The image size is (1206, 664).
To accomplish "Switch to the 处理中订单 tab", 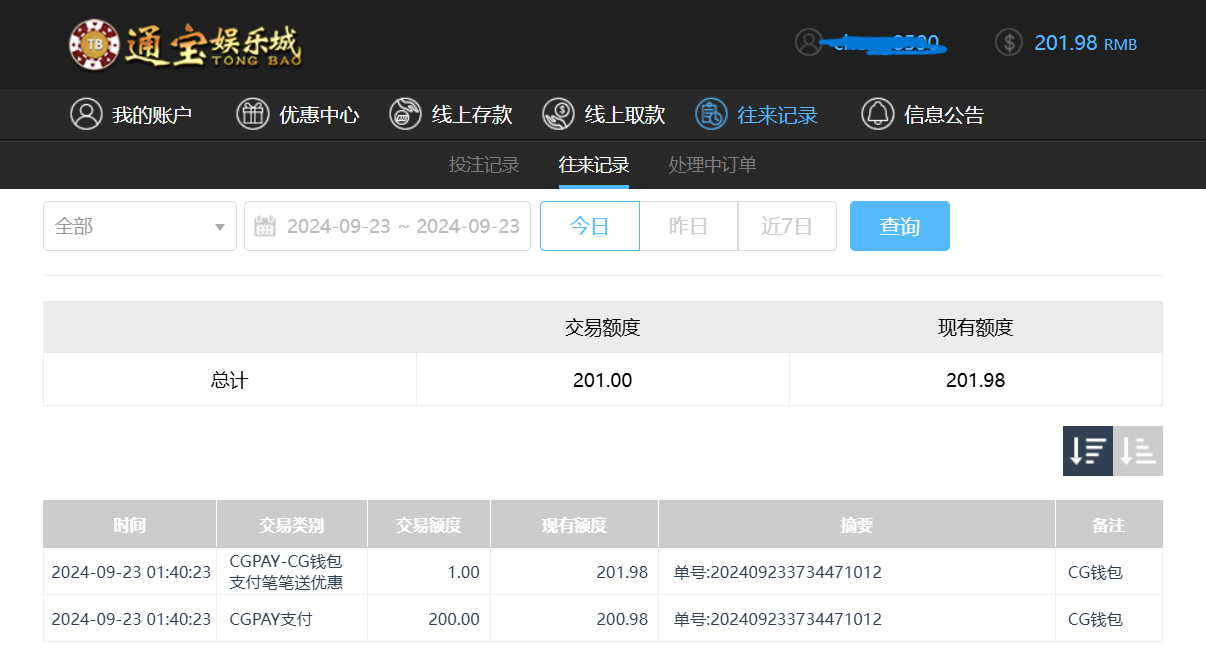I will pos(712,165).
